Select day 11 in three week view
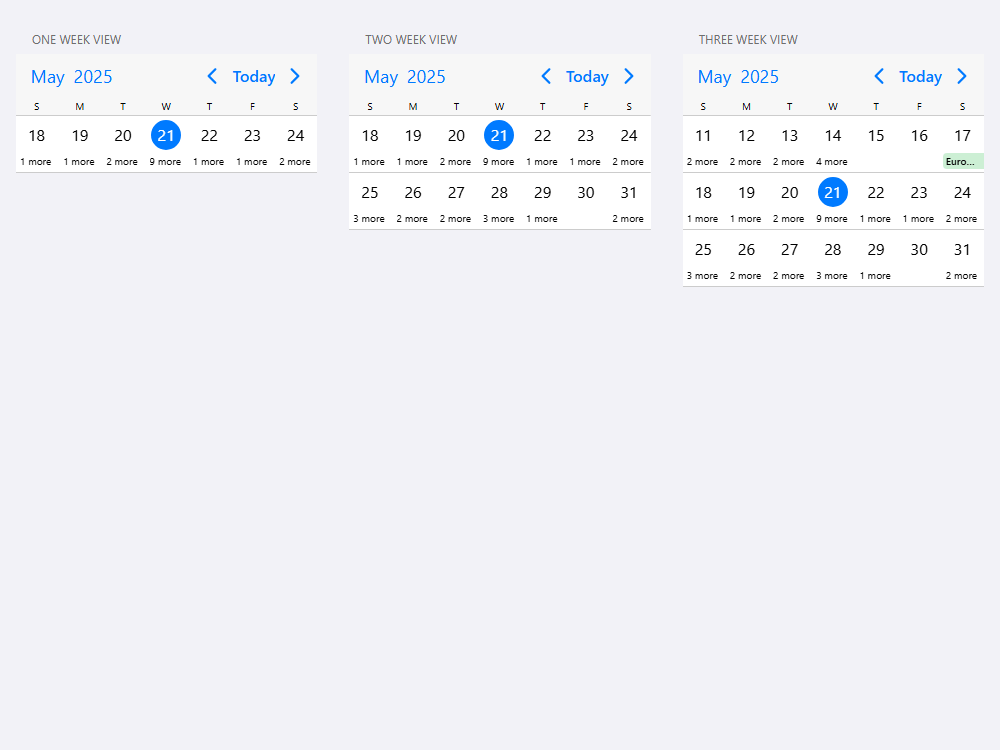Image resolution: width=1000 pixels, height=750 pixels. 703,135
